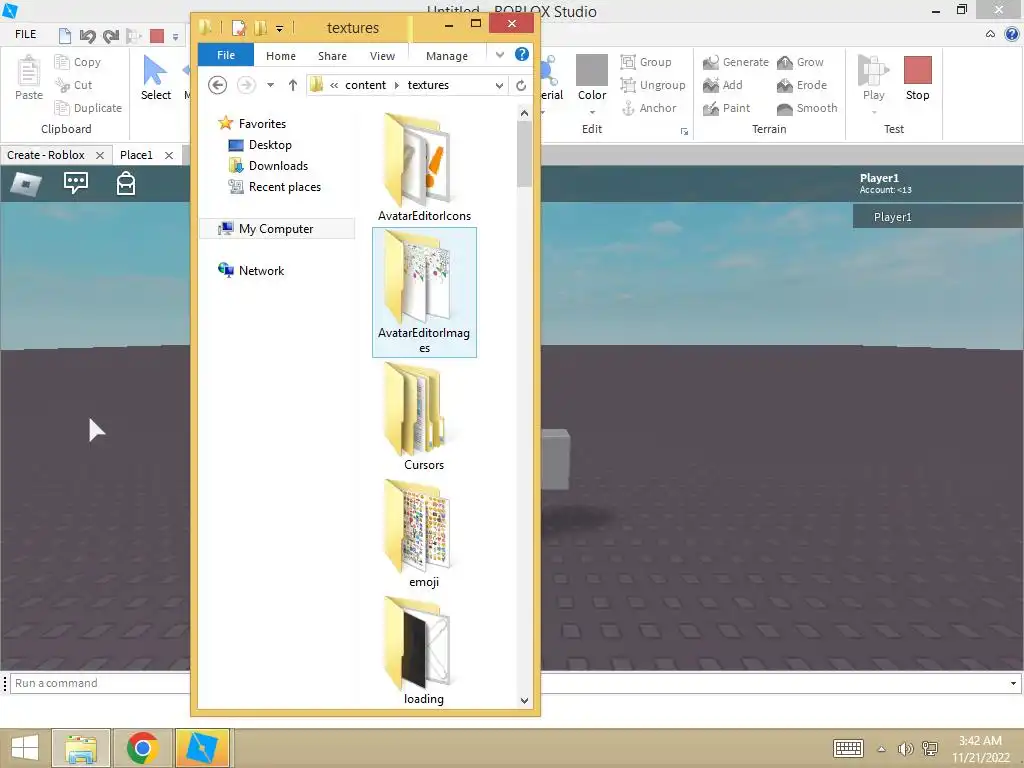The height and width of the screenshot is (768, 1024).
Task: Stop the running test
Action: pyautogui.click(x=917, y=78)
